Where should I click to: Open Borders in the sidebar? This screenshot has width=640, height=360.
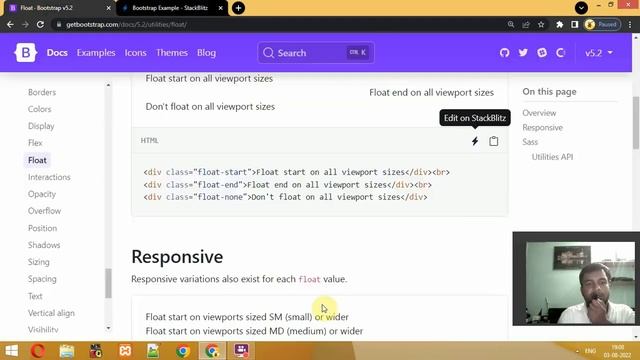click(42, 92)
